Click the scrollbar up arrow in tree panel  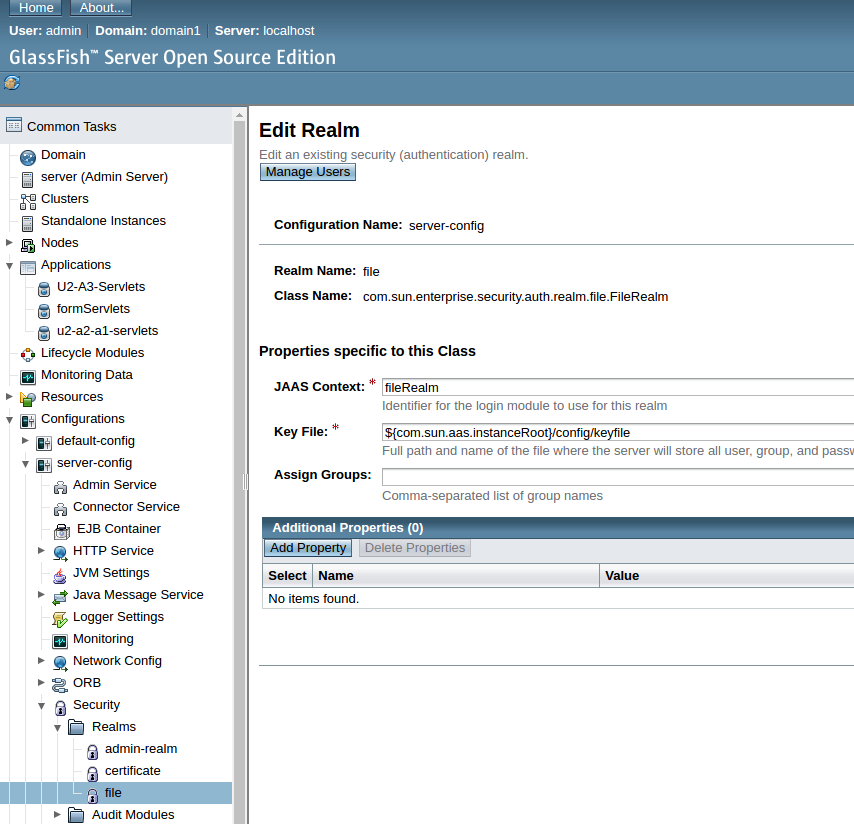[x=240, y=115]
